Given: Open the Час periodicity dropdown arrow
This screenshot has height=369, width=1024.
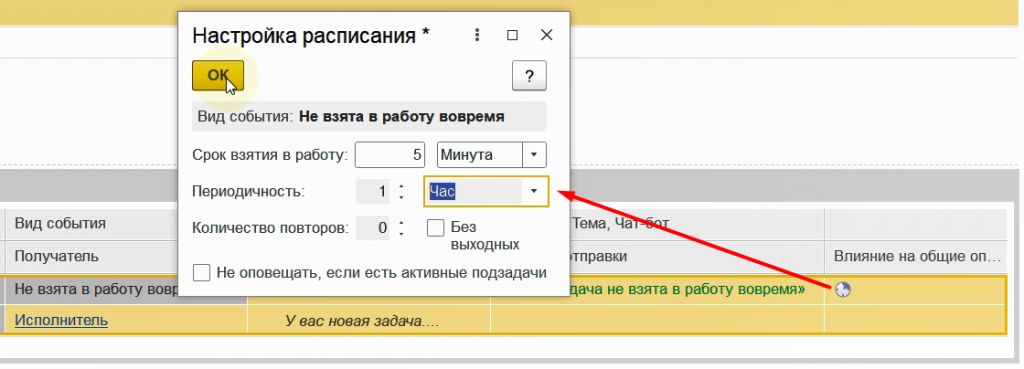Looking at the screenshot, I should point(534,191).
